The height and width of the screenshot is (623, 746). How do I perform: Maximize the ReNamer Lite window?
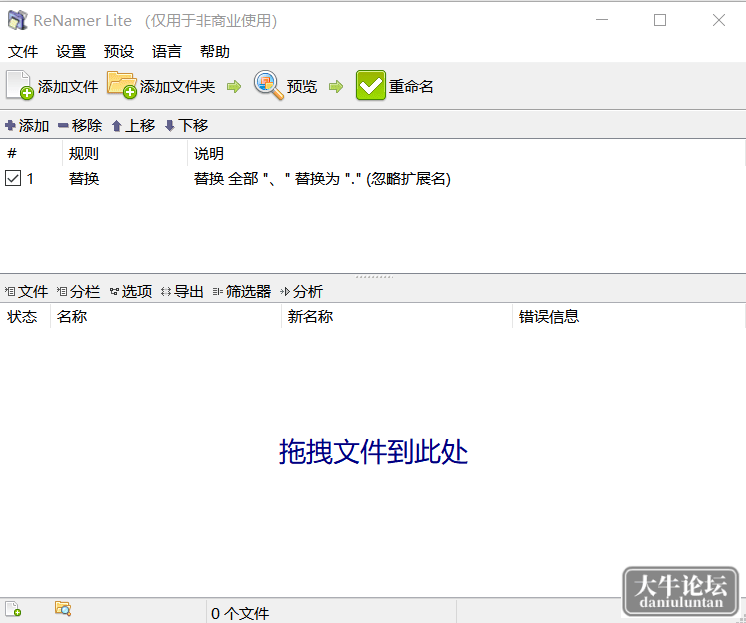pos(660,20)
